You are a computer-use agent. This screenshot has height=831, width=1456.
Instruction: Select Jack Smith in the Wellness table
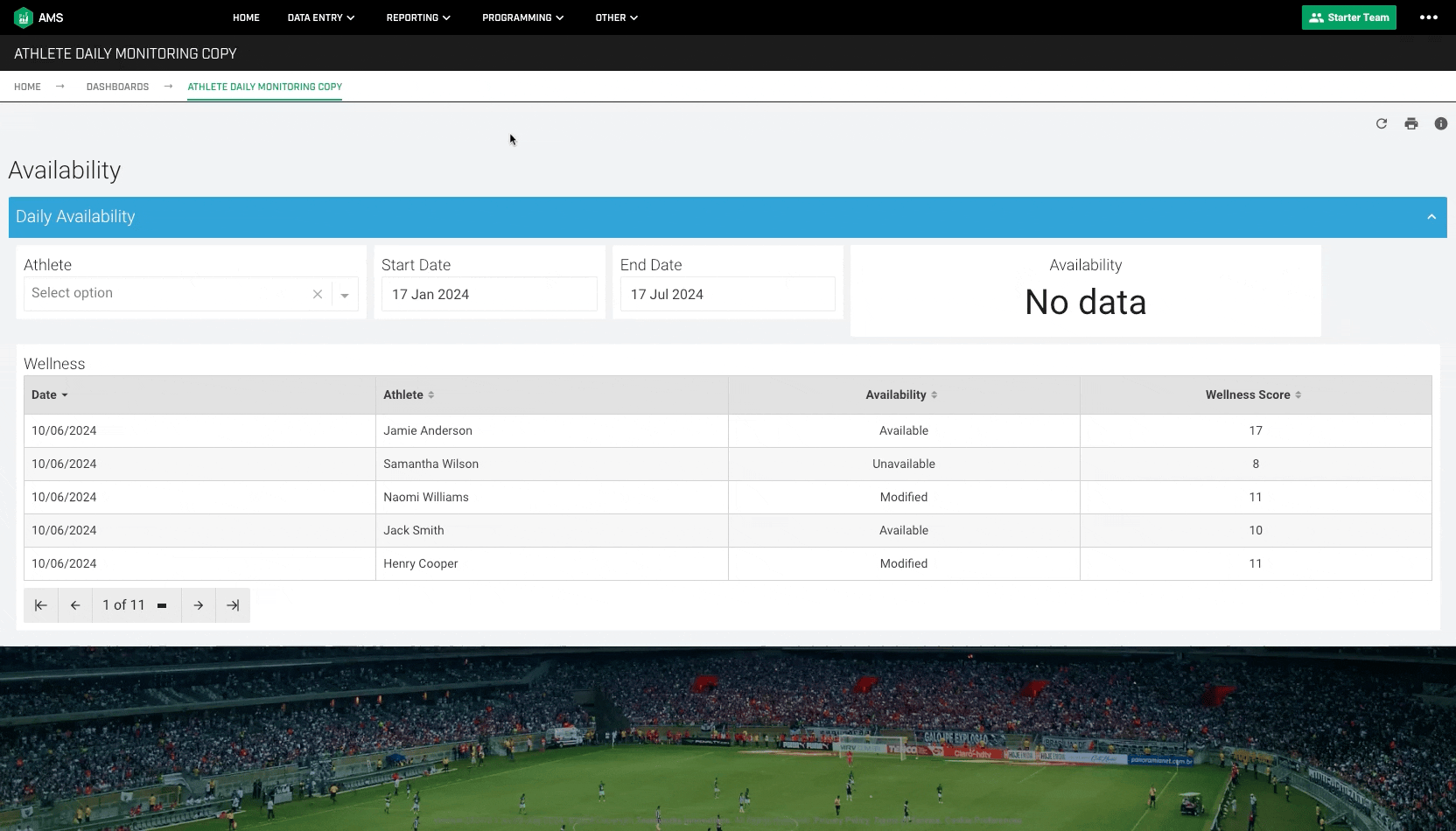tap(414, 530)
